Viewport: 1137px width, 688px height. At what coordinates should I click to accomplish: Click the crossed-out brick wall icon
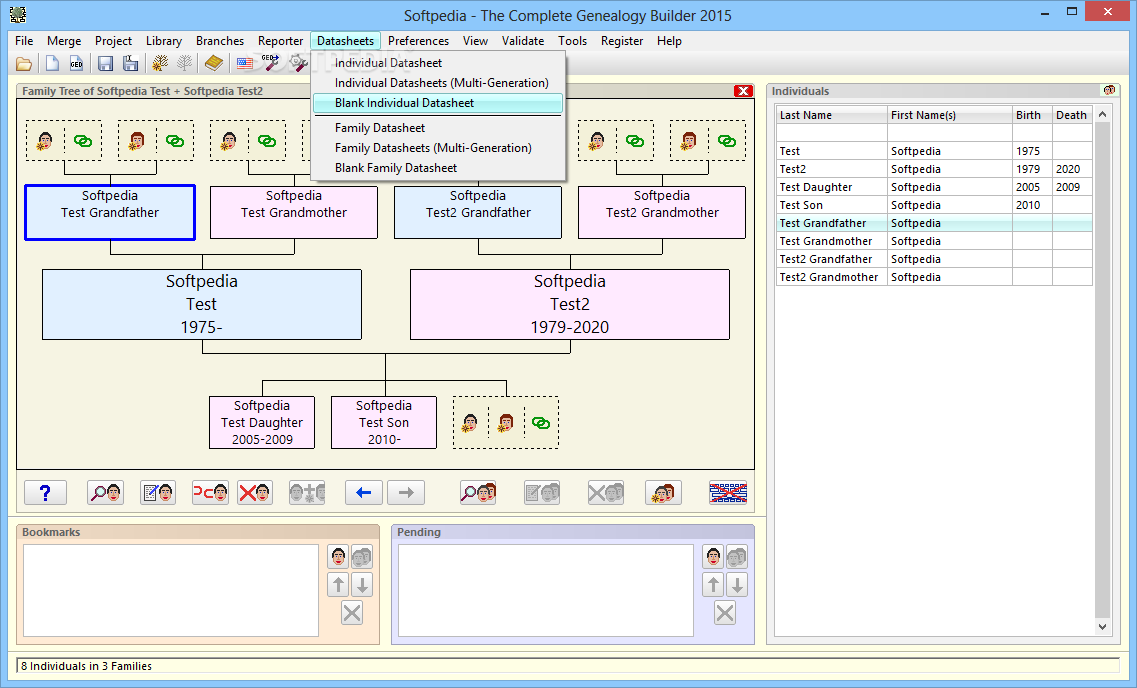pyautogui.click(x=728, y=493)
